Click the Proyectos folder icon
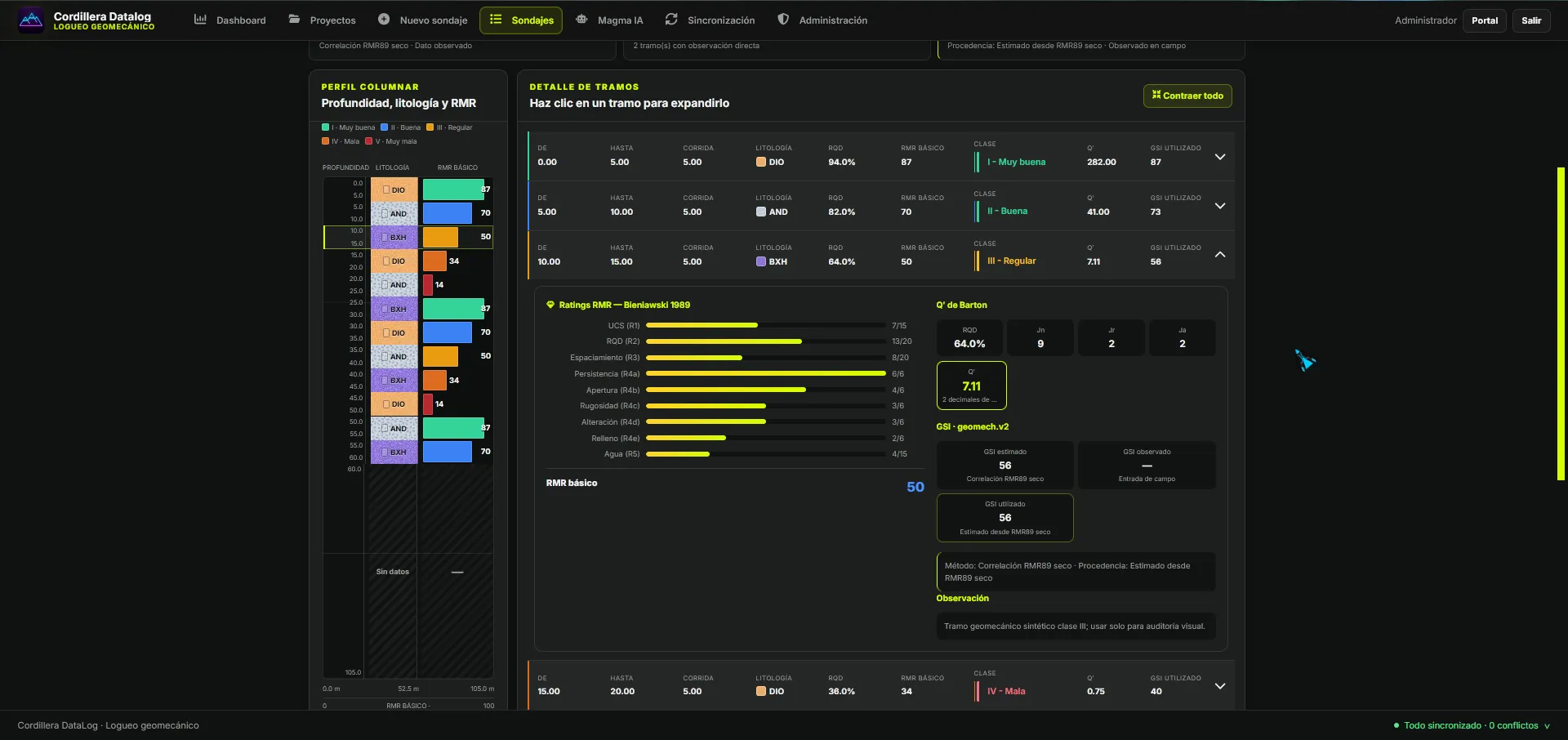 click(x=294, y=19)
